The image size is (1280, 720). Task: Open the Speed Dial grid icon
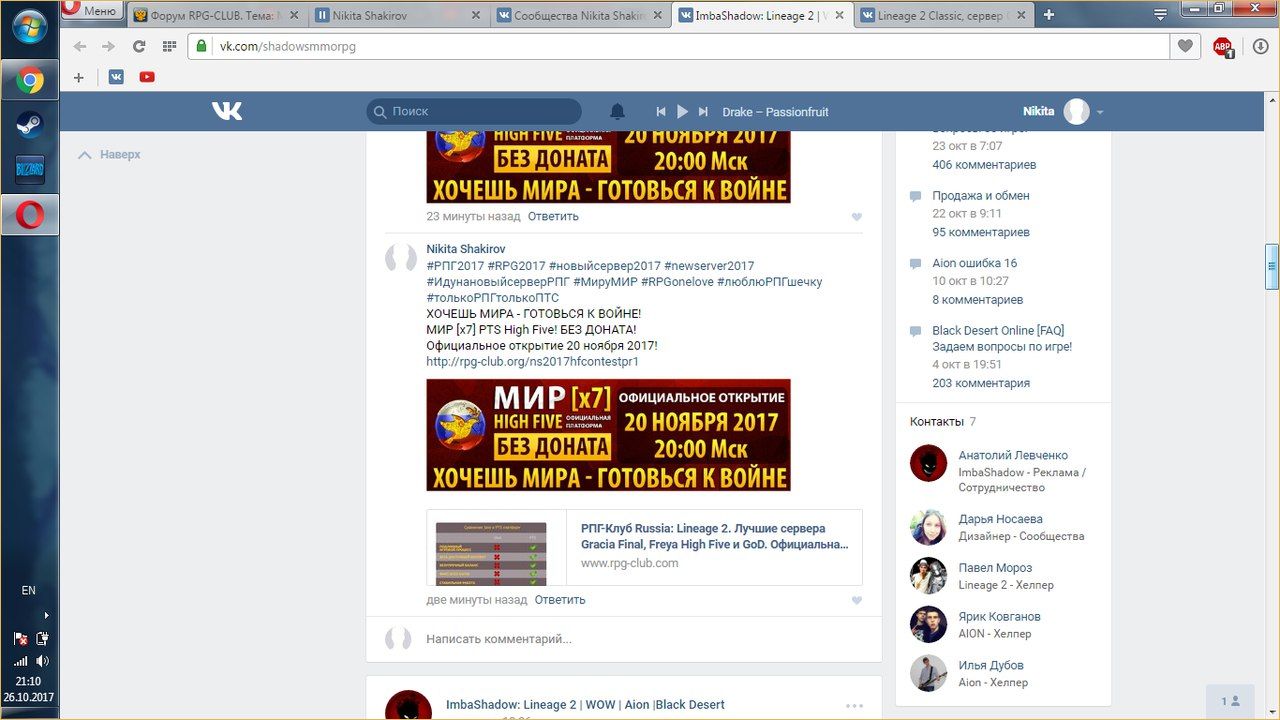[169, 46]
